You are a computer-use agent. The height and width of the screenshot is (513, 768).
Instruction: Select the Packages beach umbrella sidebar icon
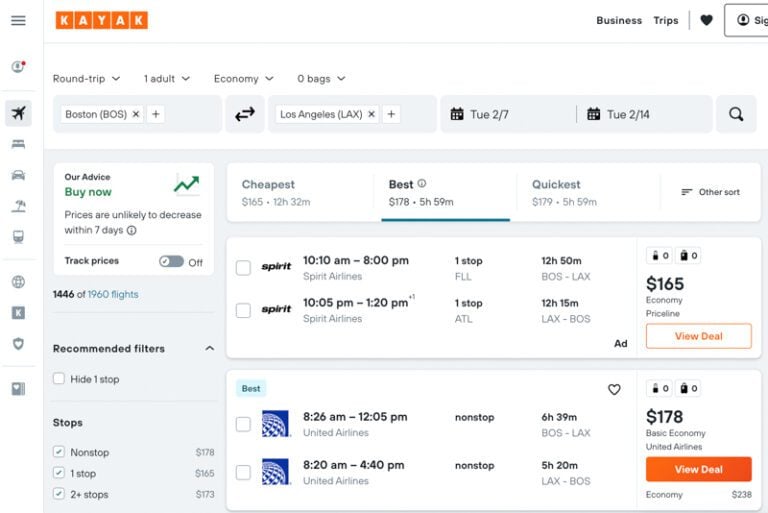(x=19, y=206)
